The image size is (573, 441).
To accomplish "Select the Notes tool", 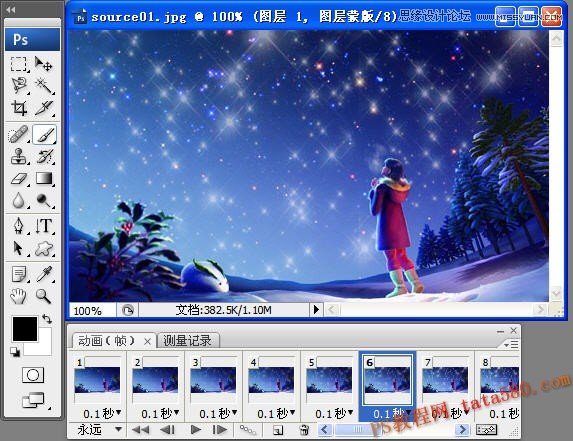I will (19, 274).
